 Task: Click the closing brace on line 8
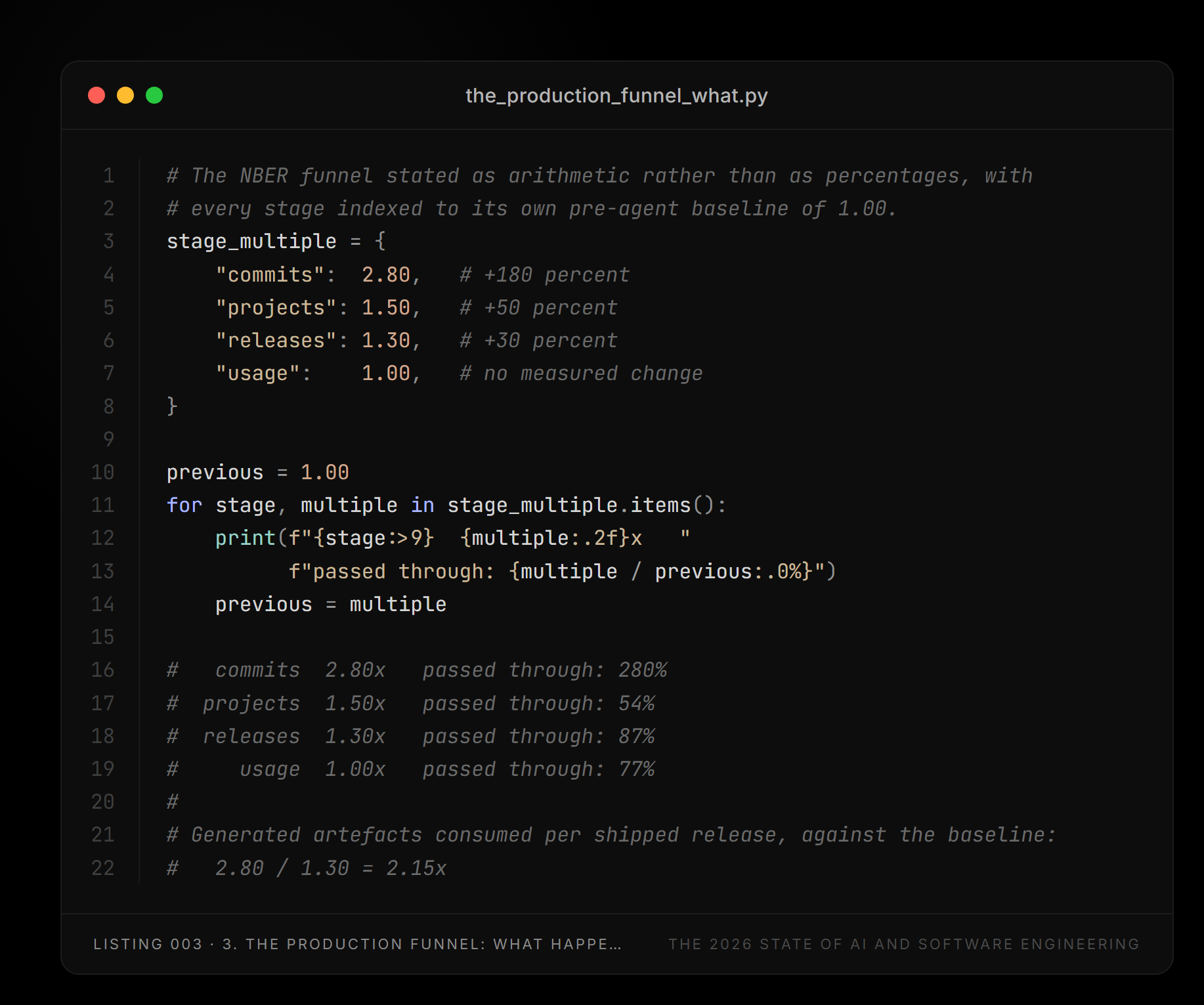172,406
